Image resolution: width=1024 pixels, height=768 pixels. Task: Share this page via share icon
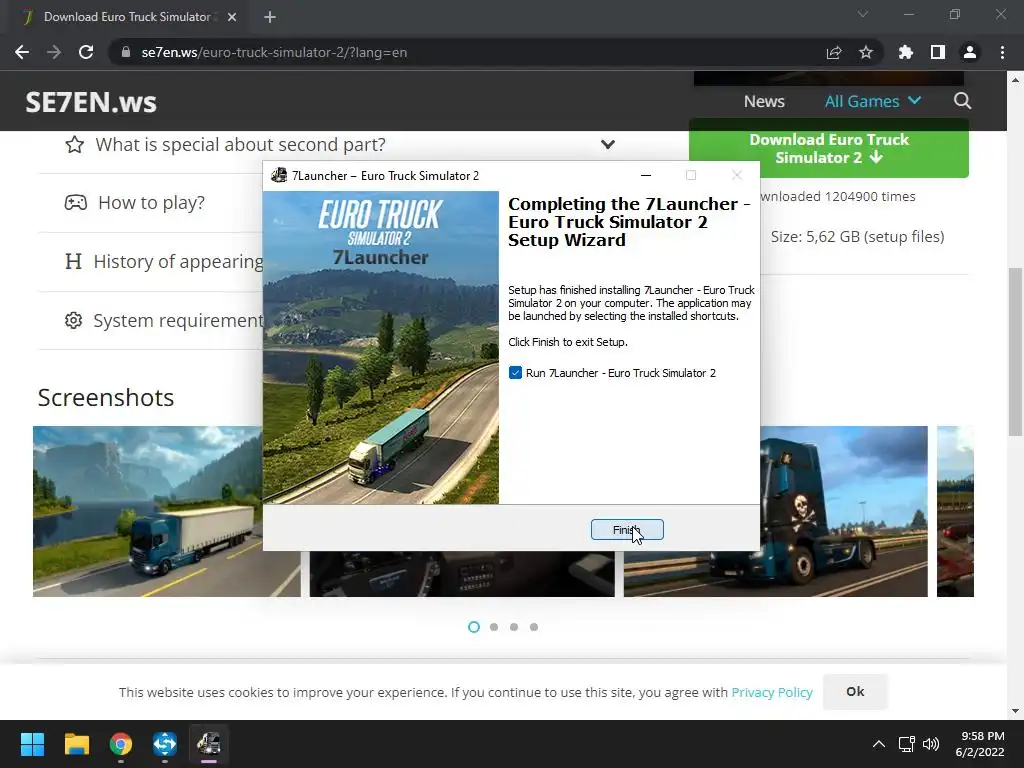pyautogui.click(x=834, y=52)
